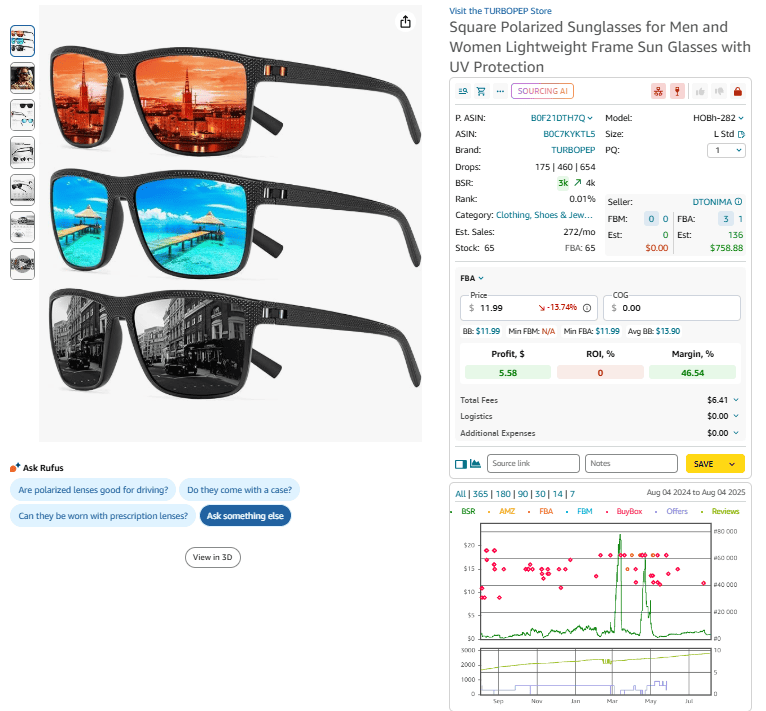The width and height of the screenshot is (766, 711).
Task: Select the 90 day chart range
Action: point(522,494)
